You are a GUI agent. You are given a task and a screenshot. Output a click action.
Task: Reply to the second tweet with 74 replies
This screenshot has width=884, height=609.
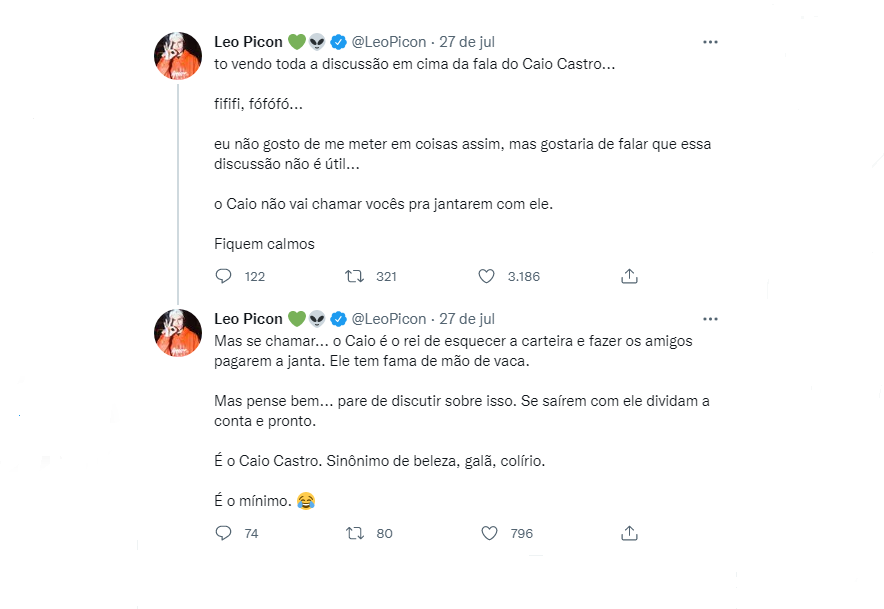[x=224, y=533]
